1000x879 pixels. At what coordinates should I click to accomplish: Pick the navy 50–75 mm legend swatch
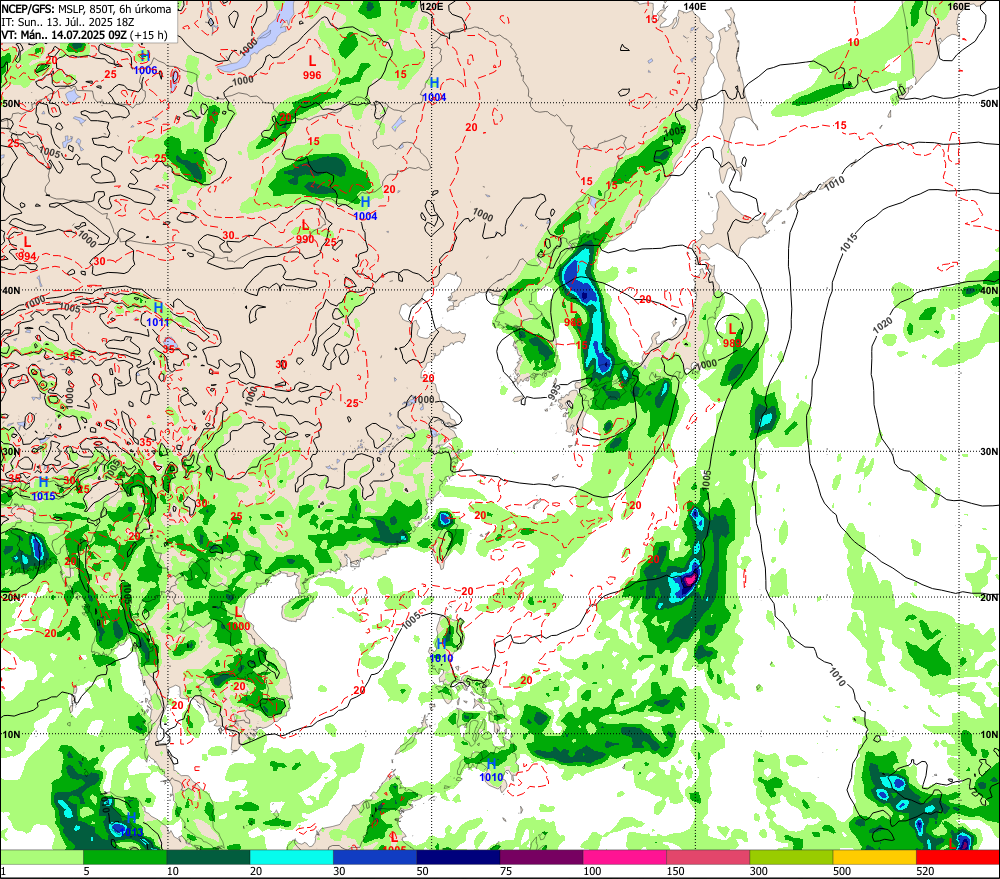[x=458, y=857]
